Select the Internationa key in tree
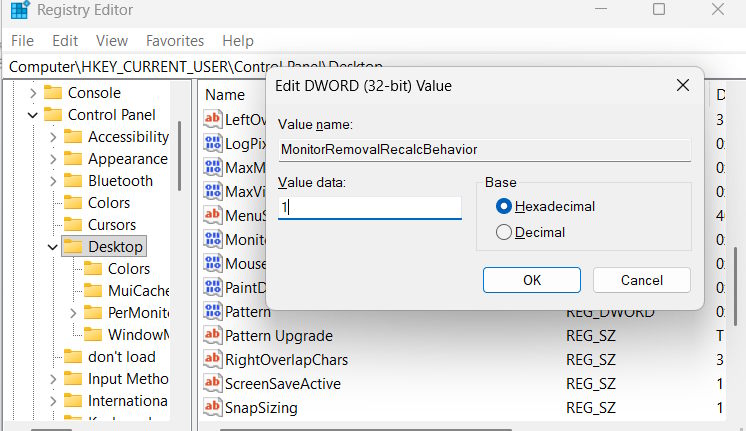746x431 pixels. point(128,401)
